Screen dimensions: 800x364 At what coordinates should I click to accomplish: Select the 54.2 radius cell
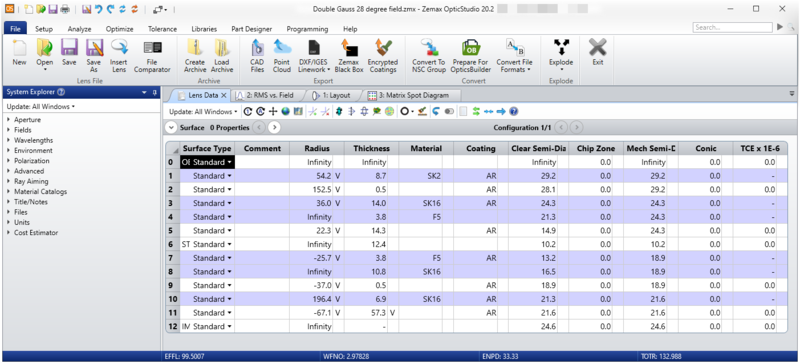[x=312, y=176]
